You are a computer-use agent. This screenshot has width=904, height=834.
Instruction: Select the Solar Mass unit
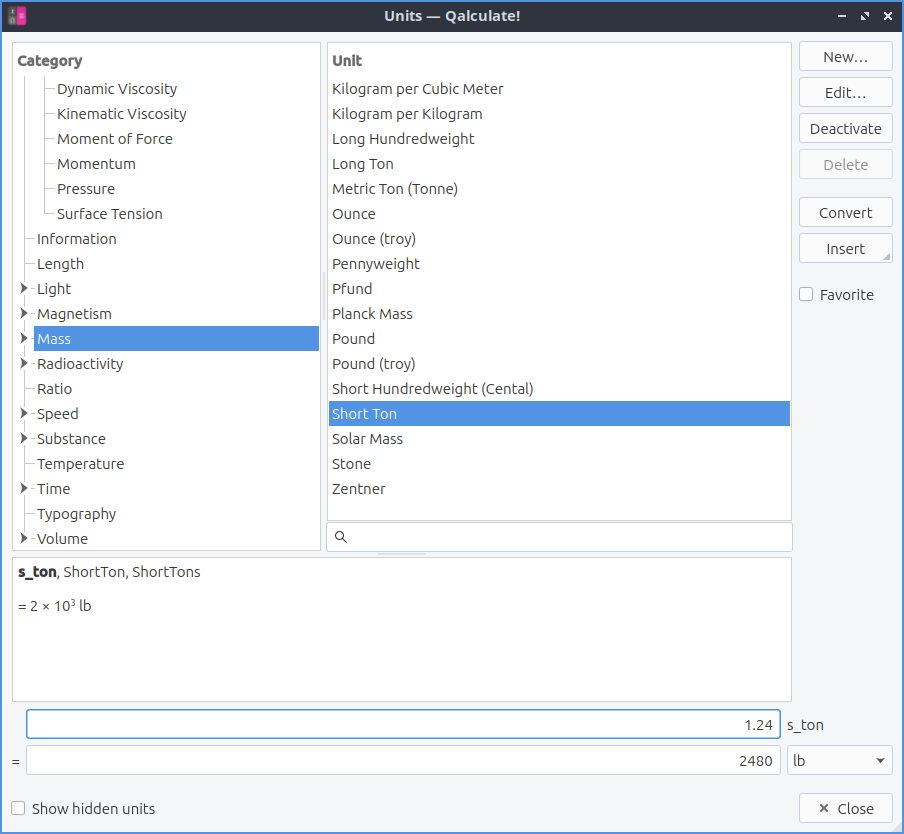[x=367, y=439]
